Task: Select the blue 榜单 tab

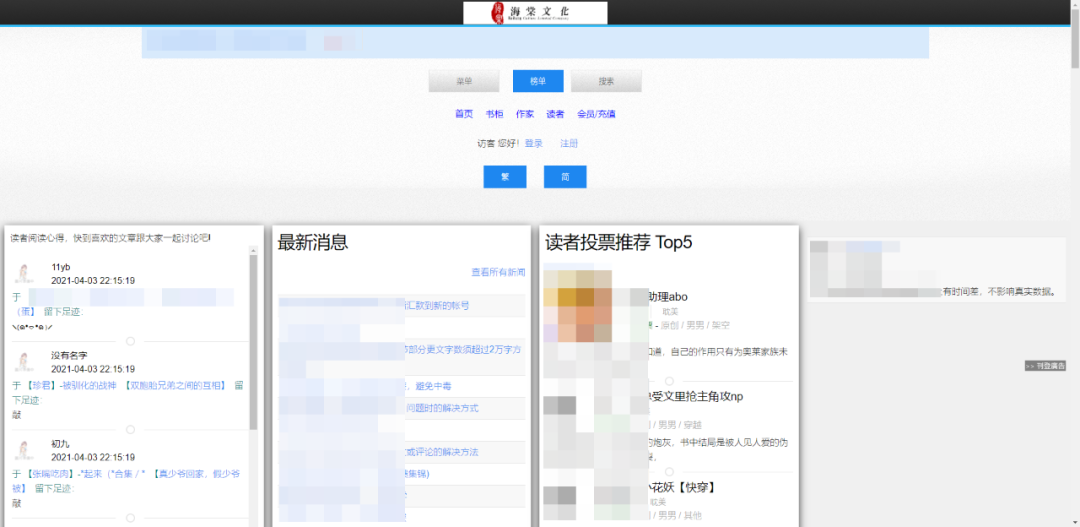Action: coord(538,81)
